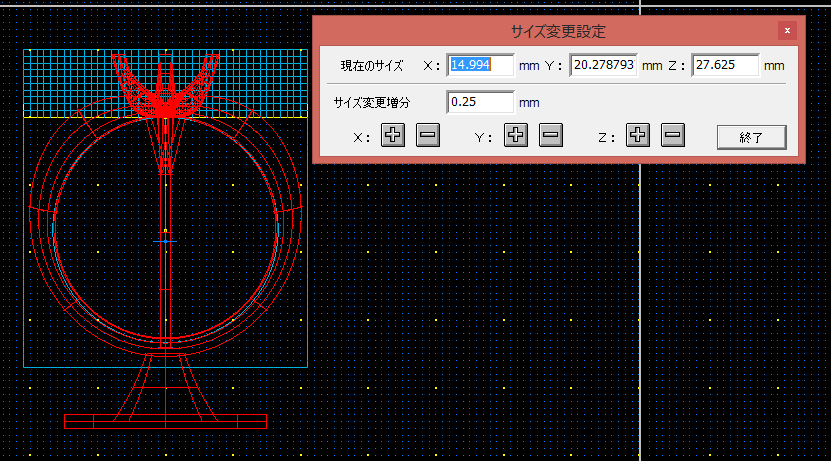Select the red prong setting atop the ring
The width and height of the screenshot is (831, 461).
click(x=165, y=85)
